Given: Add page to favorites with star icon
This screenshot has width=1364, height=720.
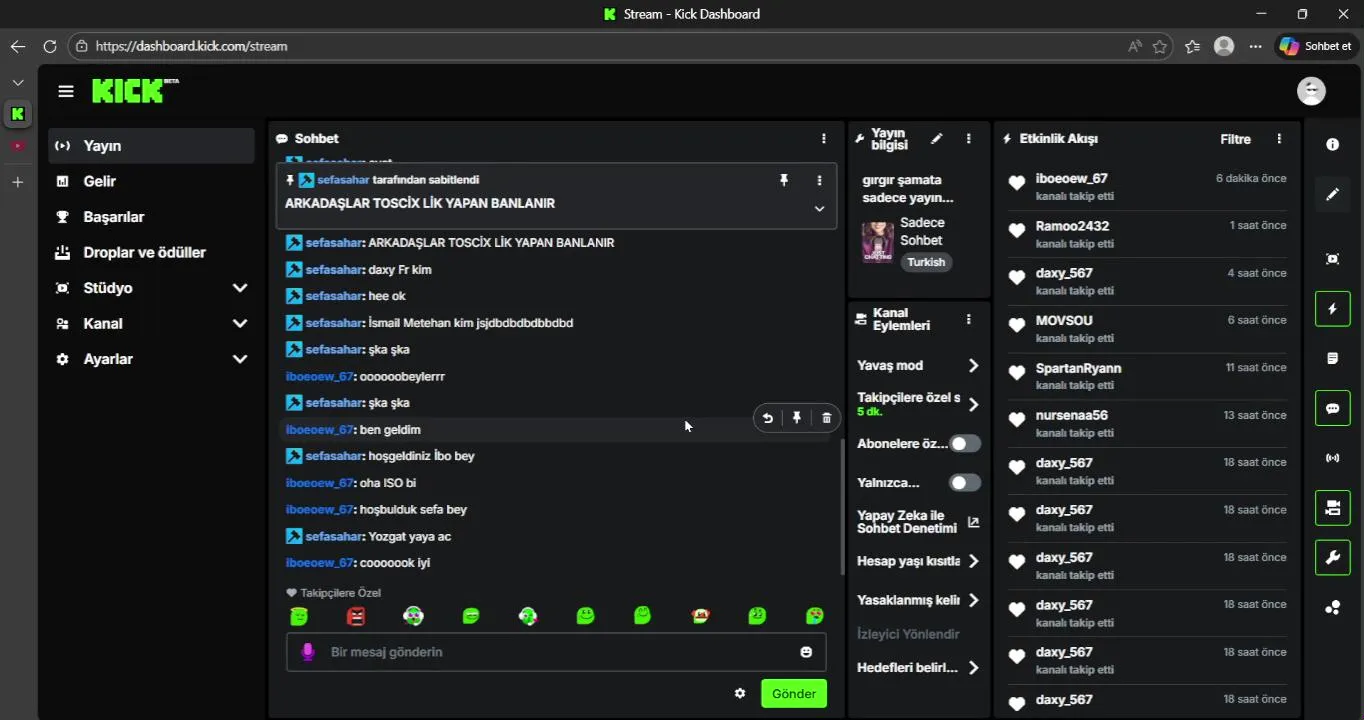Looking at the screenshot, I should click(x=1159, y=46).
